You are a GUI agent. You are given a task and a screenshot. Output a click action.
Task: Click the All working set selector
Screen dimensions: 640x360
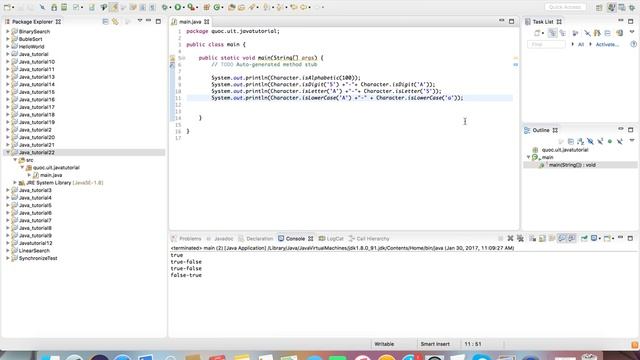pyautogui.click(x=581, y=44)
